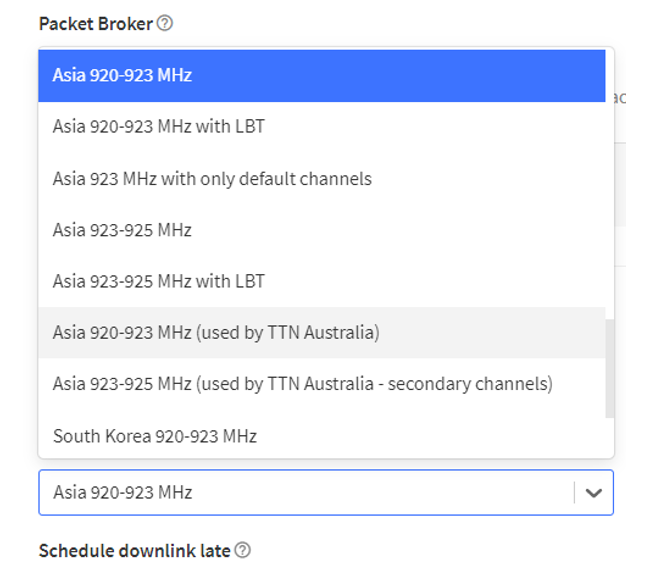Click the Packet Broker section label
This screenshot has width=645, height=572.
[96, 24]
